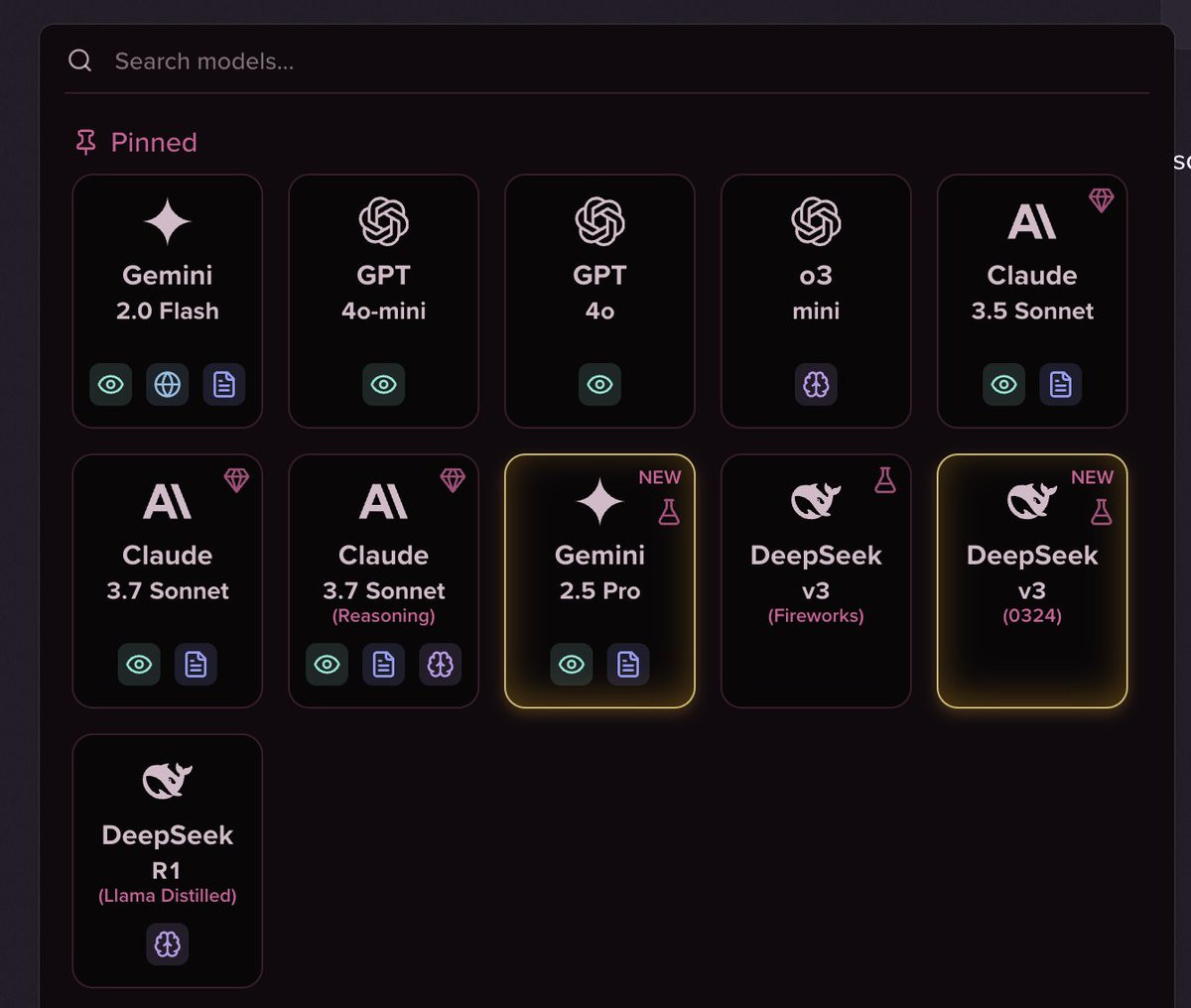Click the flask icon on DeepSeek v3 (Fireworks)
The height and width of the screenshot is (1008, 1191).
(885, 480)
